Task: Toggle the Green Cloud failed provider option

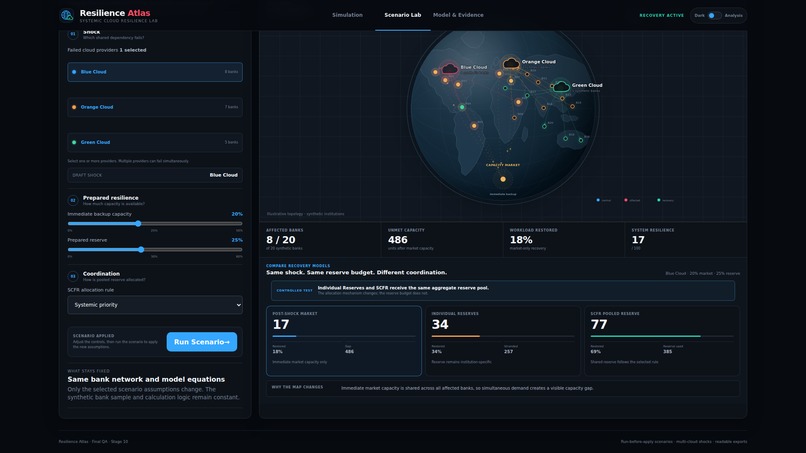Action: [x=155, y=142]
